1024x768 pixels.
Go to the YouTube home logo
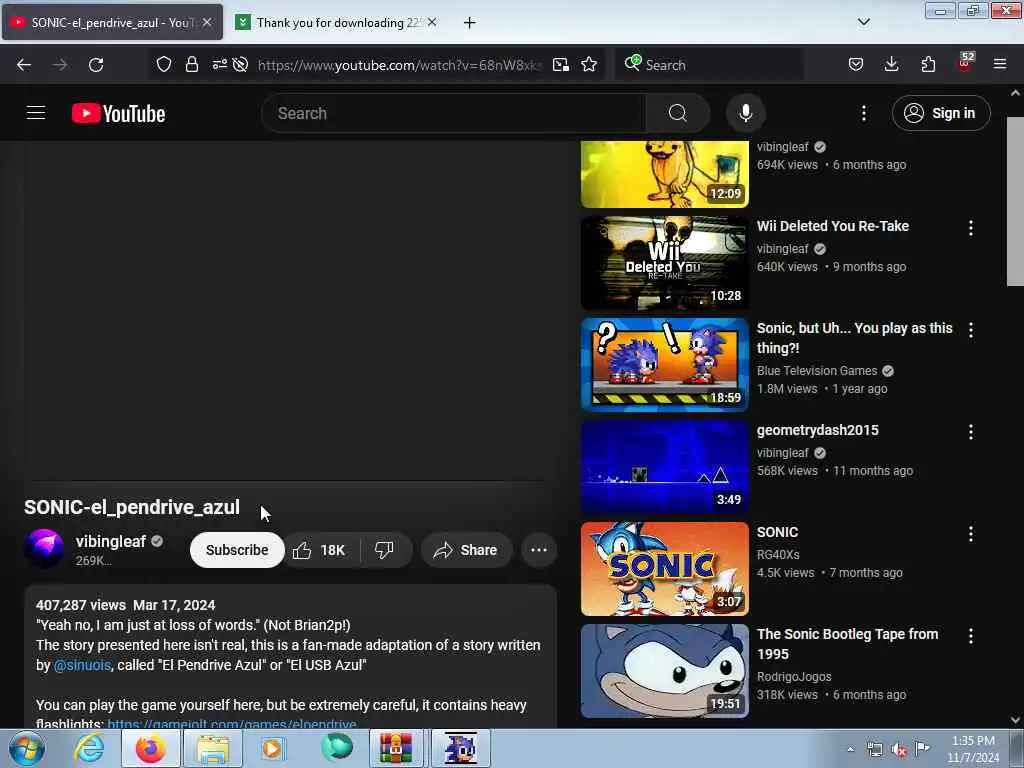pyautogui.click(x=118, y=113)
